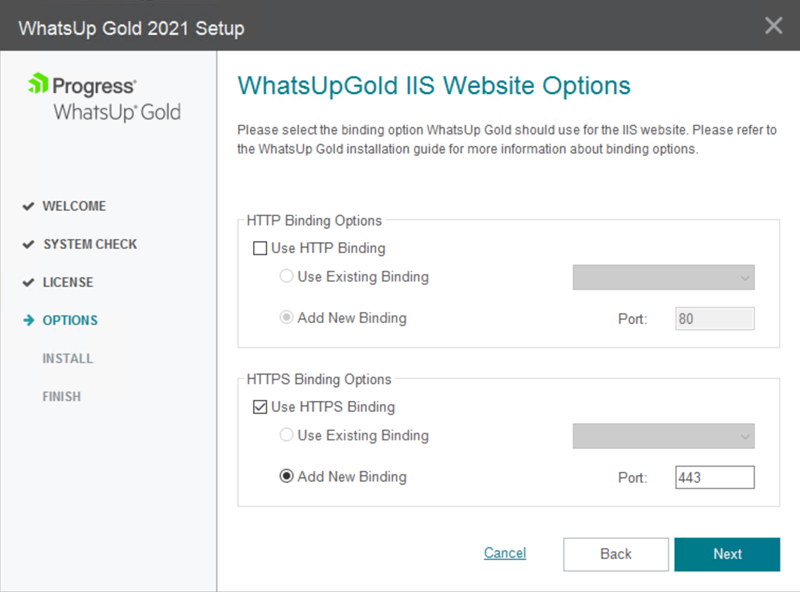Click the WhatsUpGold IIS Website Options heading
The height and width of the screenshot is (592, 800).
tap(434, 86)
